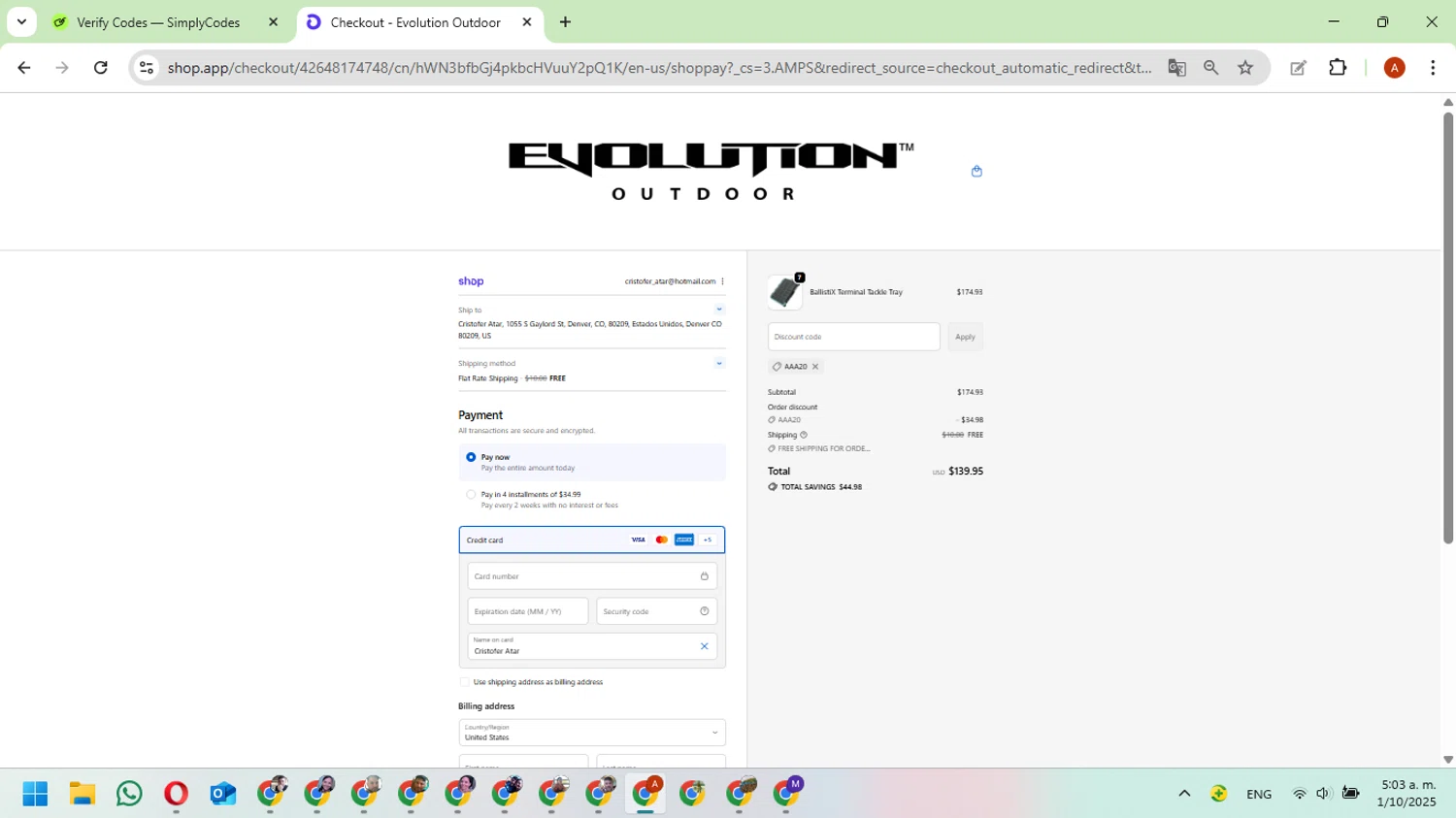Click ENG language indicator
1456x818 pixels.
pos(1259,795)
